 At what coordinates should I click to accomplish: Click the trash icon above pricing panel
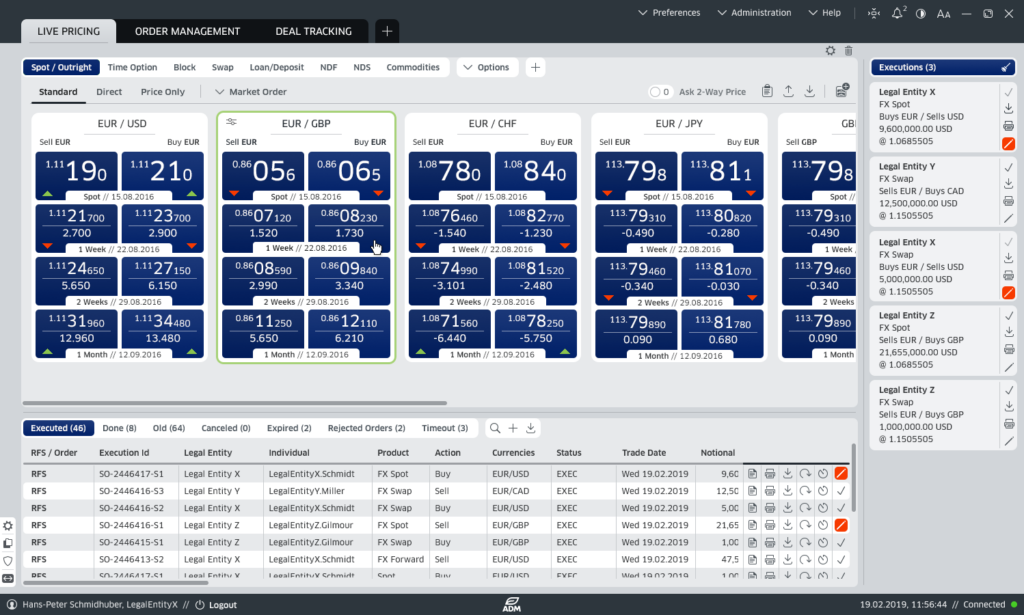[848, 50]
